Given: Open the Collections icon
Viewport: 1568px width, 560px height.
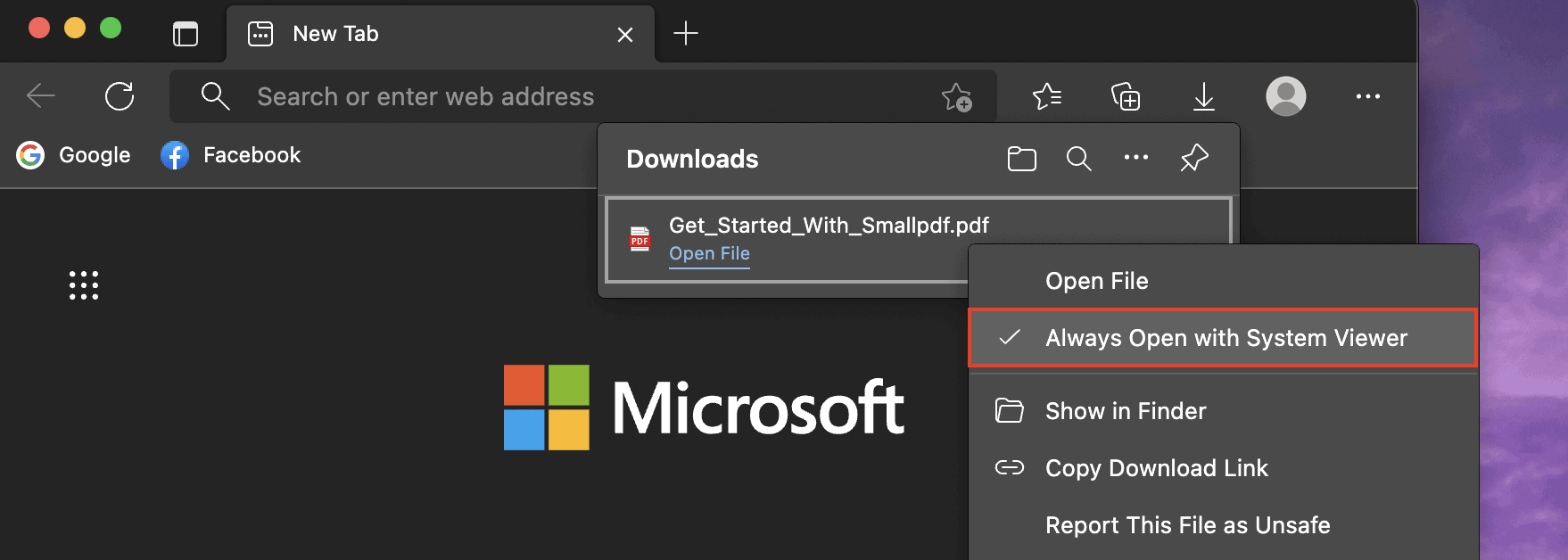Looking at the screenshot, I should pos(1126,96).
